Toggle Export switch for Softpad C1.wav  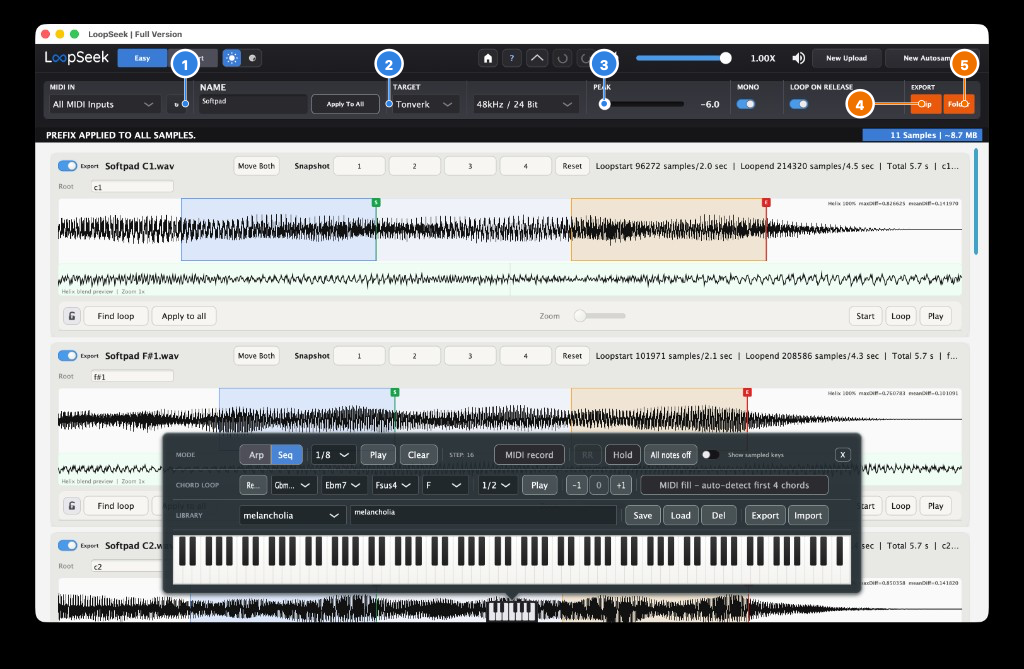tap(67, 166)
